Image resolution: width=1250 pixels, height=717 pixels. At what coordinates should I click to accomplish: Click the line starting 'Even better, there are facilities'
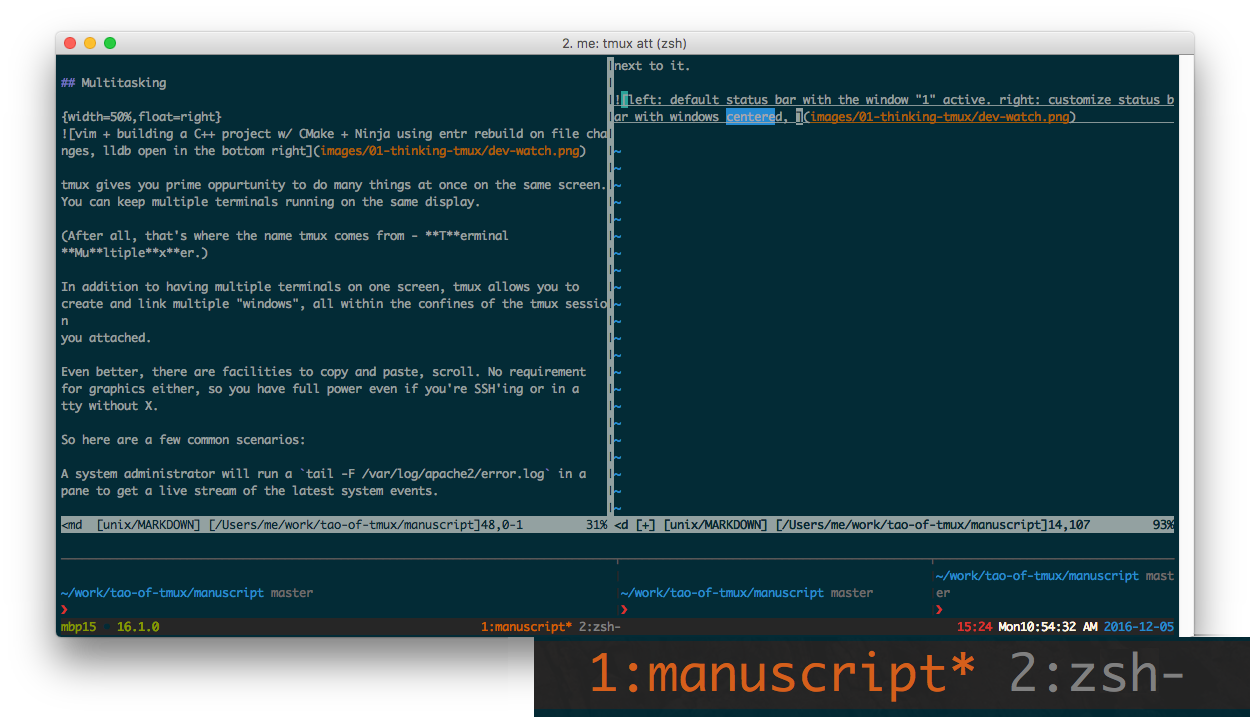point(324,372)
